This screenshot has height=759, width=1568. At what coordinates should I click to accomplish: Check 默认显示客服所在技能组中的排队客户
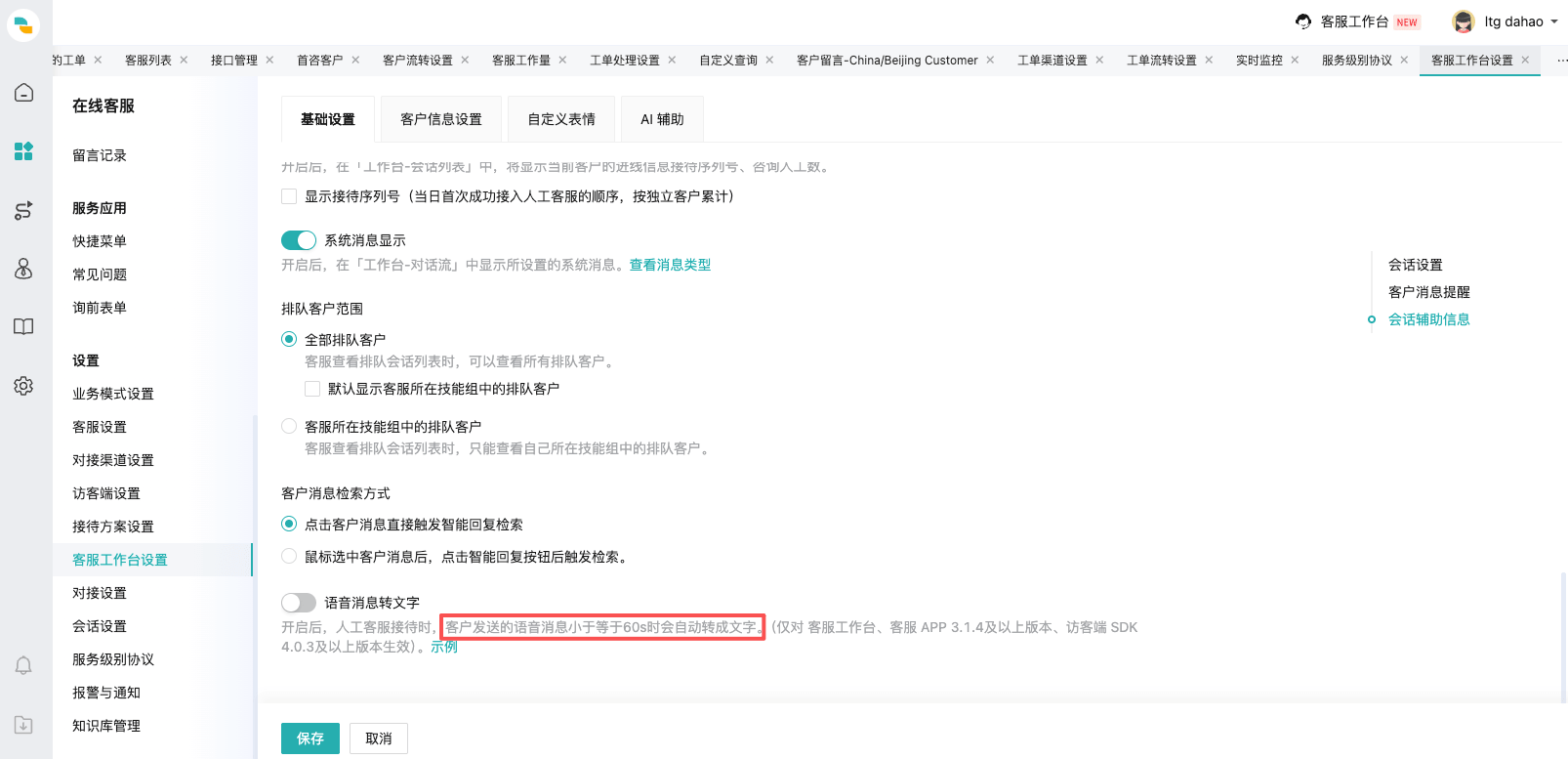pyautogui.click(x=312, y=389)
